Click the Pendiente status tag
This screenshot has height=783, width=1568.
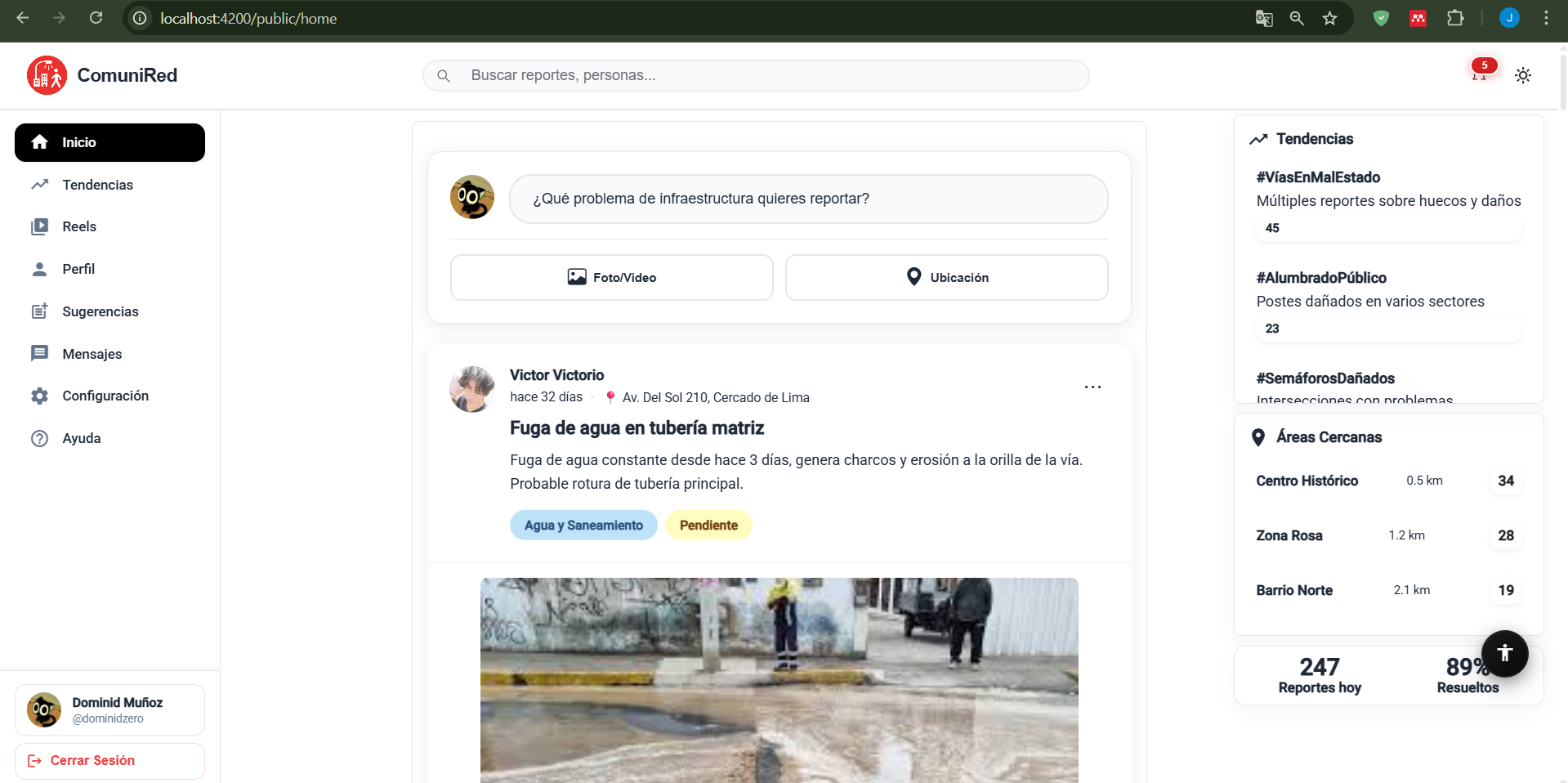tap(708, 525)
